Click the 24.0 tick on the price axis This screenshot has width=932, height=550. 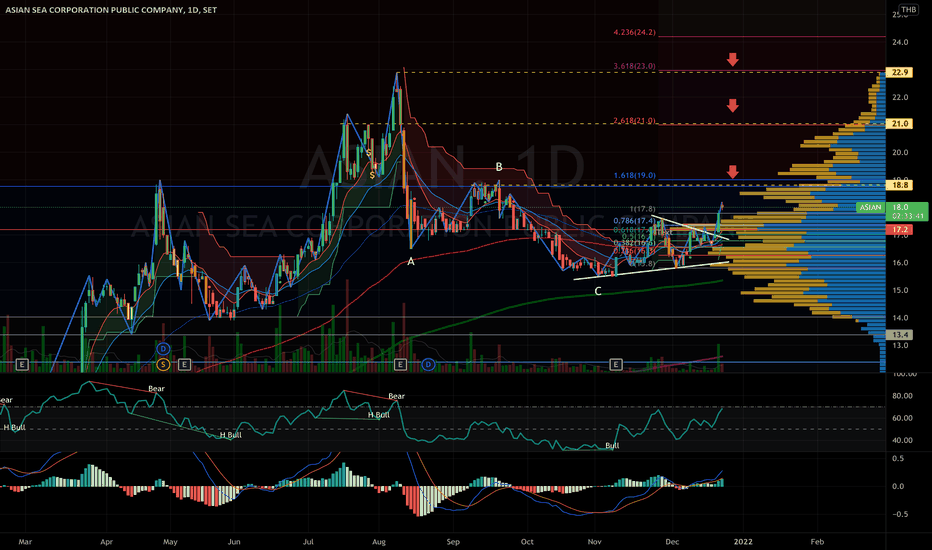pos(900,42)
